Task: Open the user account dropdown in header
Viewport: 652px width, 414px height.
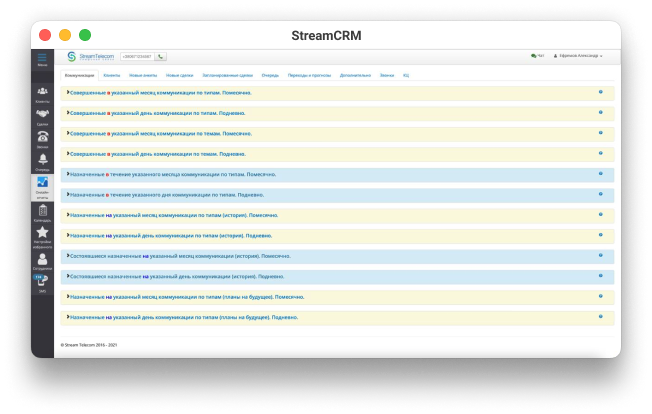Action: (x=578, y=56)
